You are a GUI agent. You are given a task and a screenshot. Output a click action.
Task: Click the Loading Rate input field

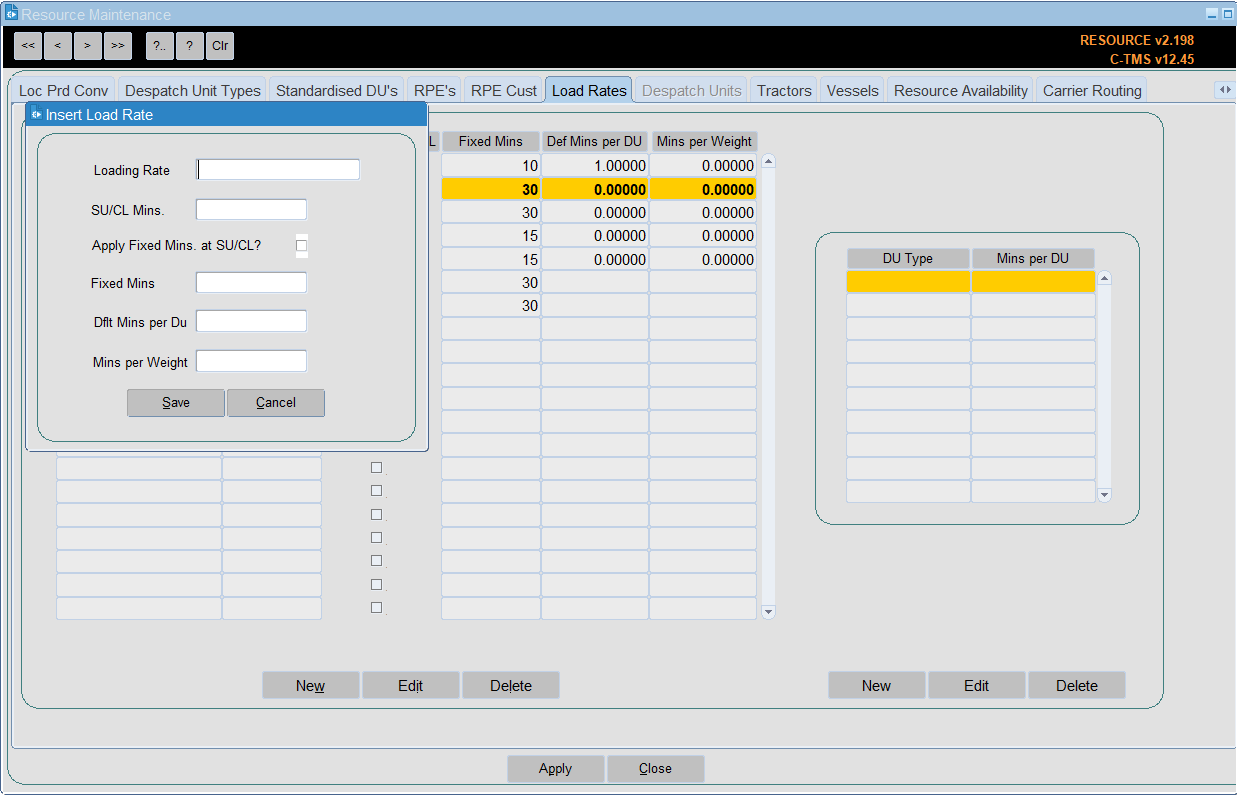click(x=278, y=170)
